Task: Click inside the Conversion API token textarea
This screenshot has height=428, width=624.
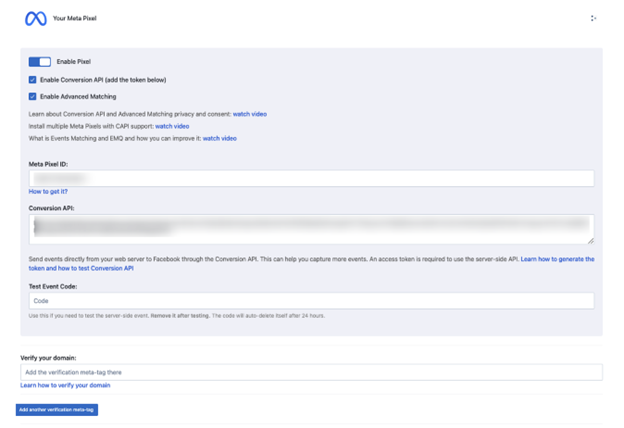Action: coord(311,229)
